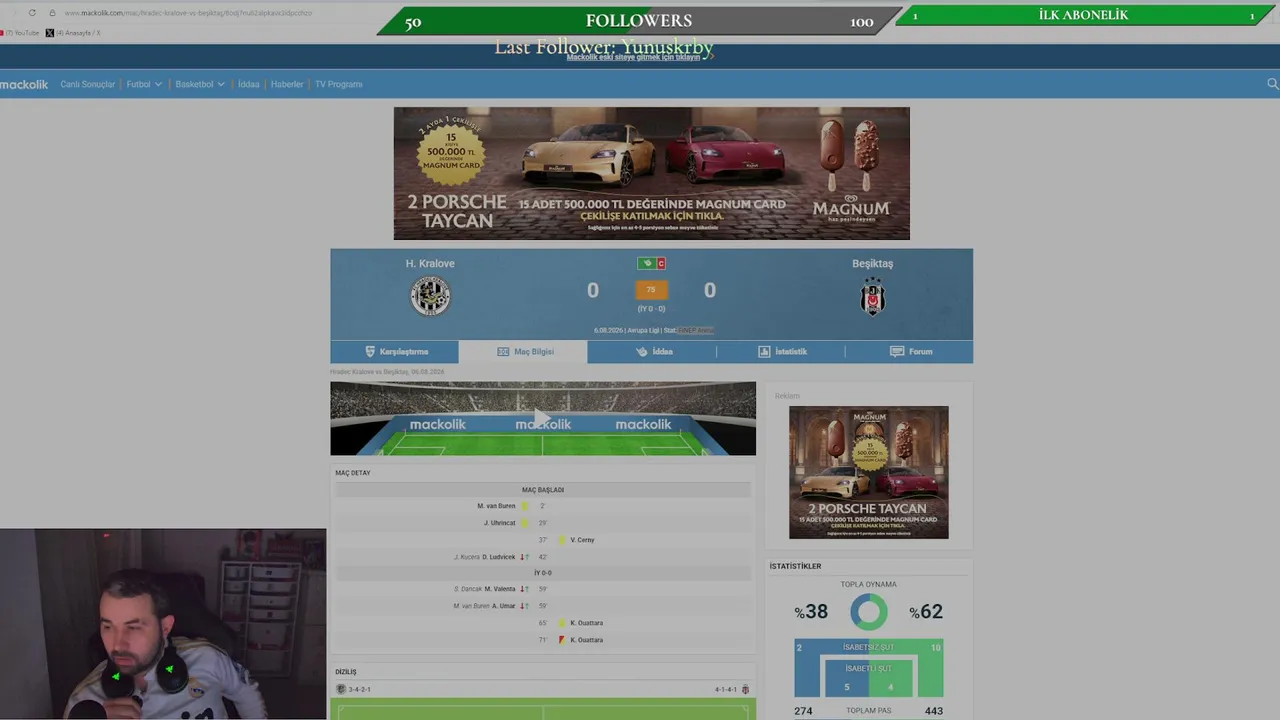Open the YouTube bookmark
Viewport: 1280px width, 720px height.
(20, 33)
